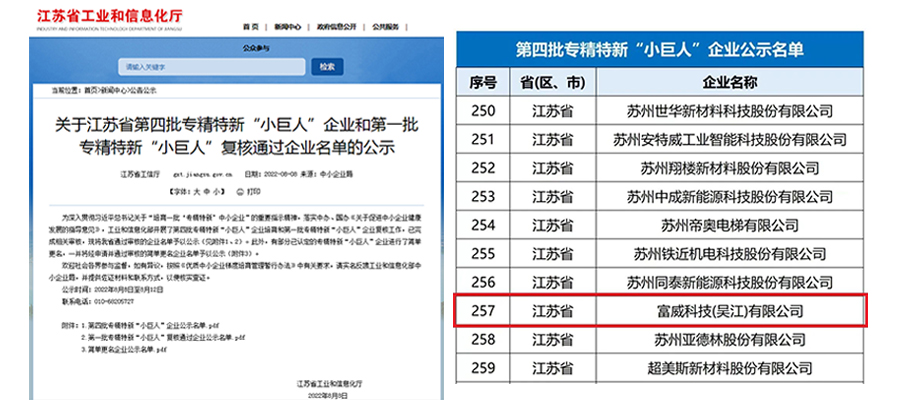Open the 首页 navigation item
This screenshot has width=900, height=400.
click(250, 27)
